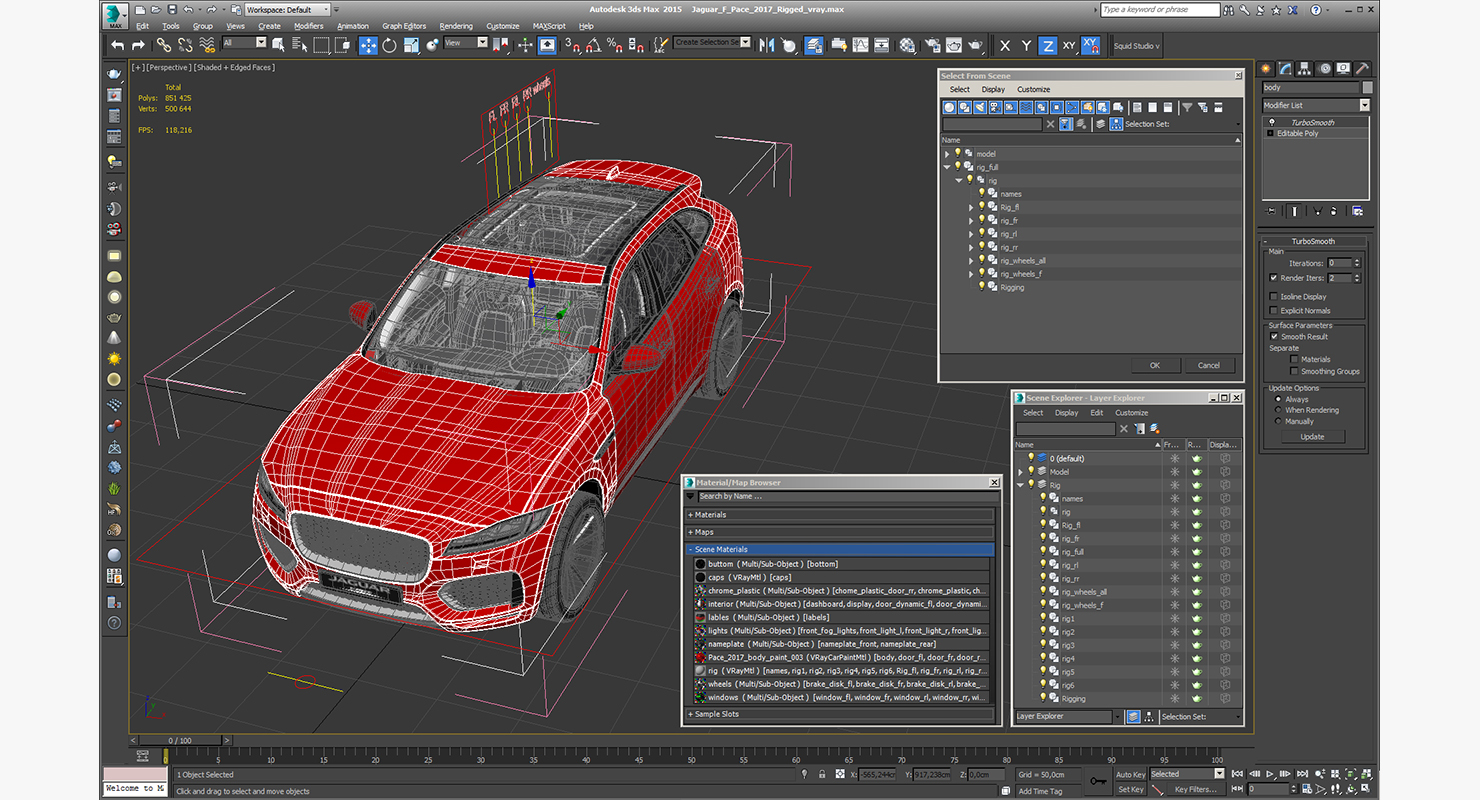
Task: Select the Move transform tool
Action: [x=368, y=45]
